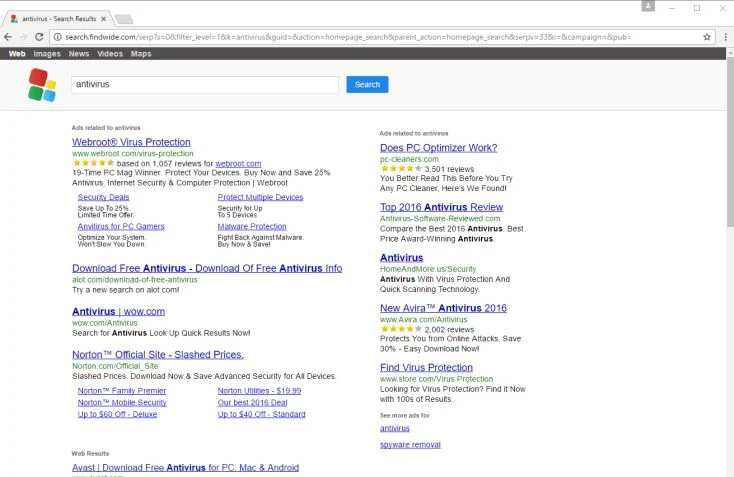Image resolution: width=734 pixels, height=477 pixels.
Task: Click the Chrome user profile icon
Action: [648, 6]
